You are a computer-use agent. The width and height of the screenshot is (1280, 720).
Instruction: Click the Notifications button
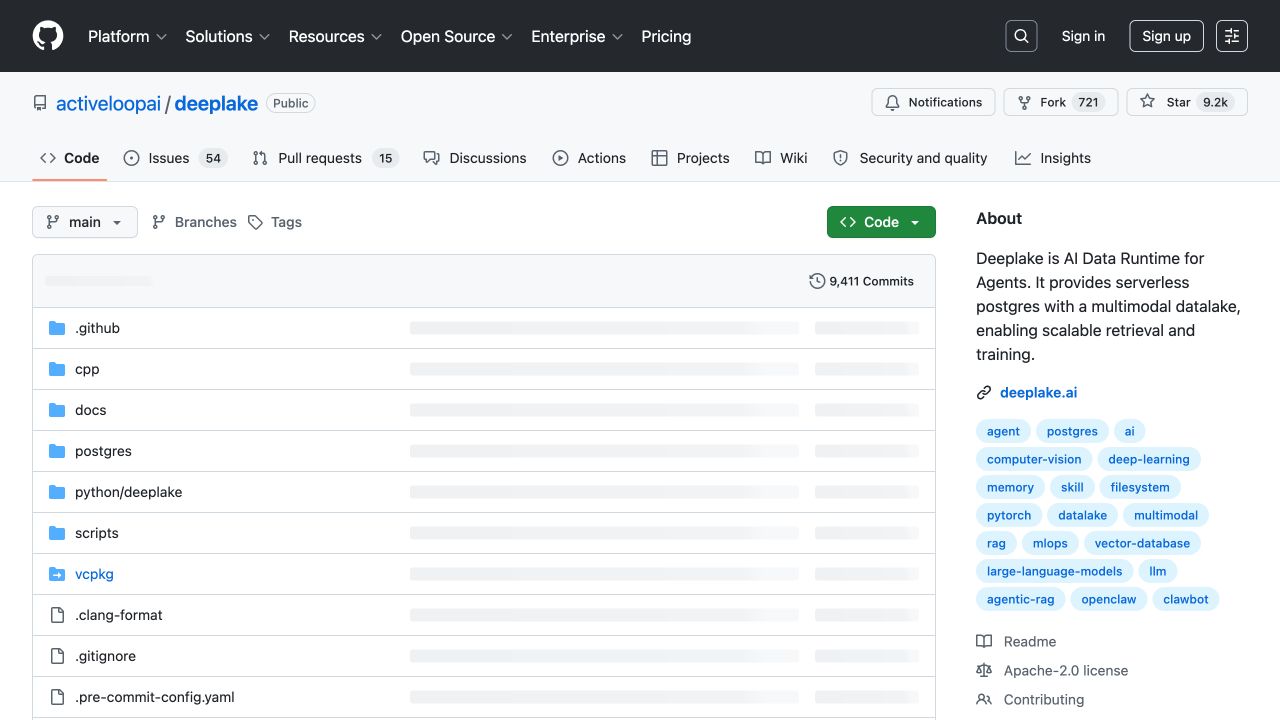click(x=933, y=102)
